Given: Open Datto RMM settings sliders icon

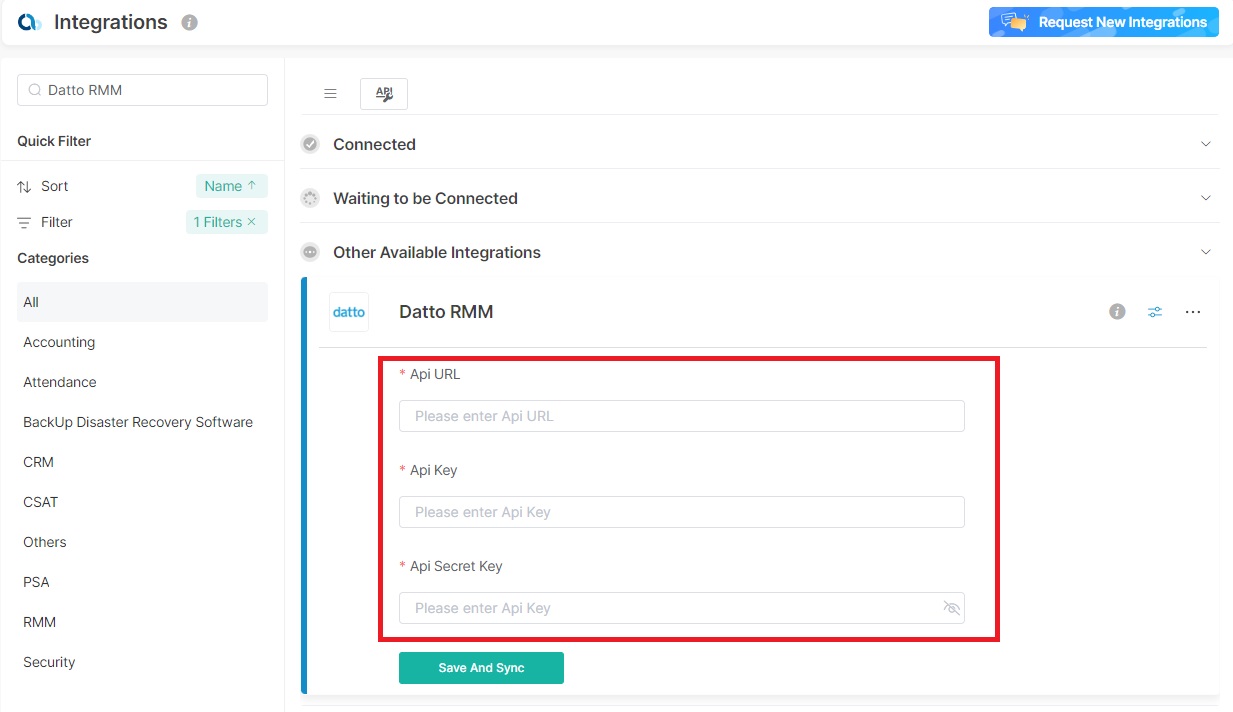Looking at the screenshot, I should pyautogui.click(x=1155, y=312).
